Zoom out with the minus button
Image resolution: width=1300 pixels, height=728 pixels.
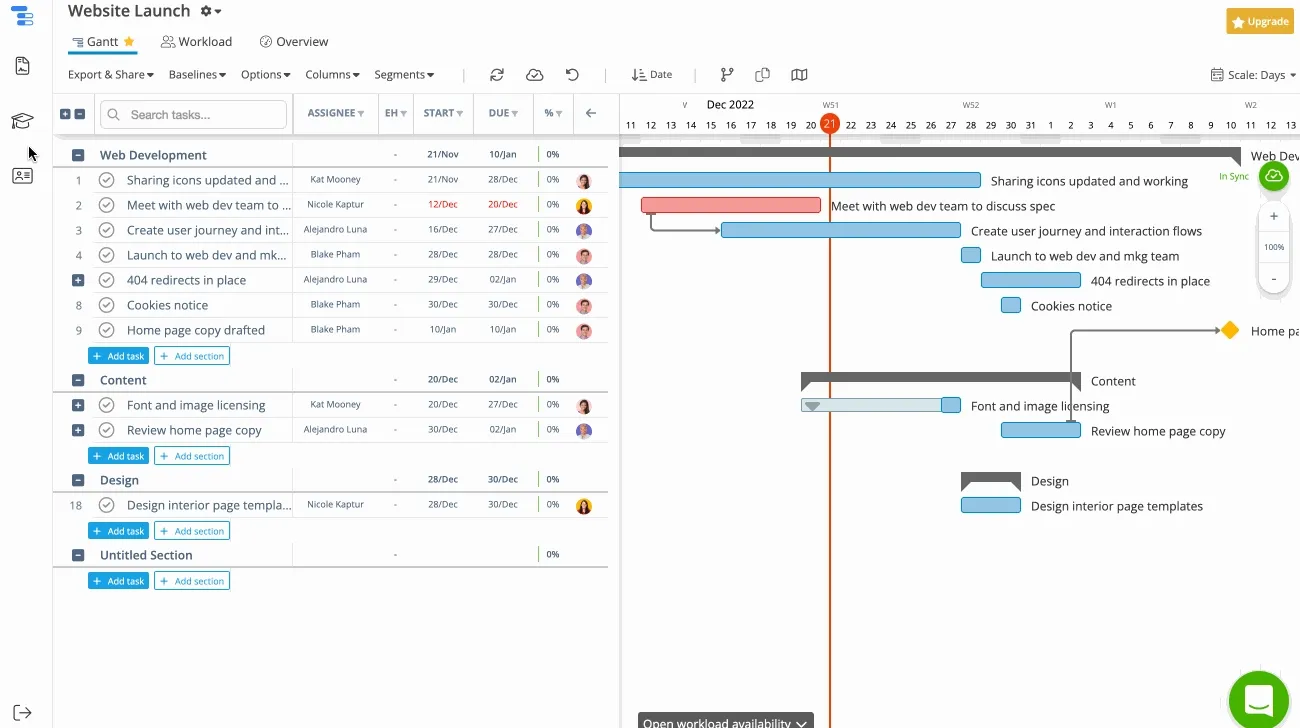1273,279
